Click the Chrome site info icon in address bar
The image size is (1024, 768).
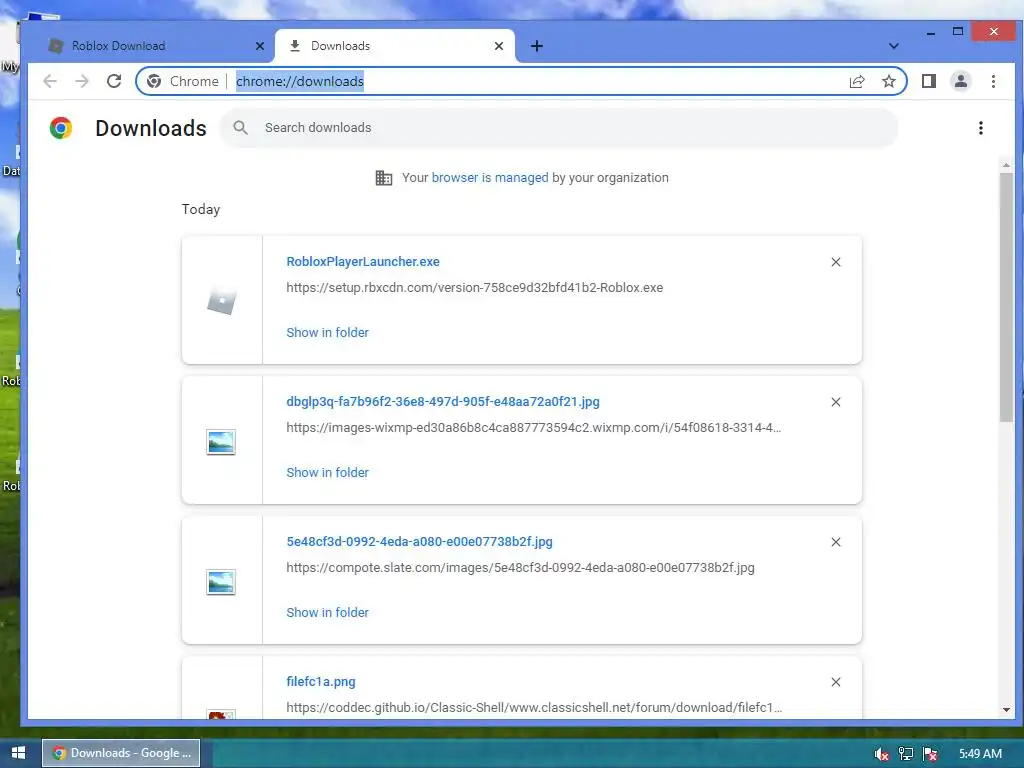154,81
